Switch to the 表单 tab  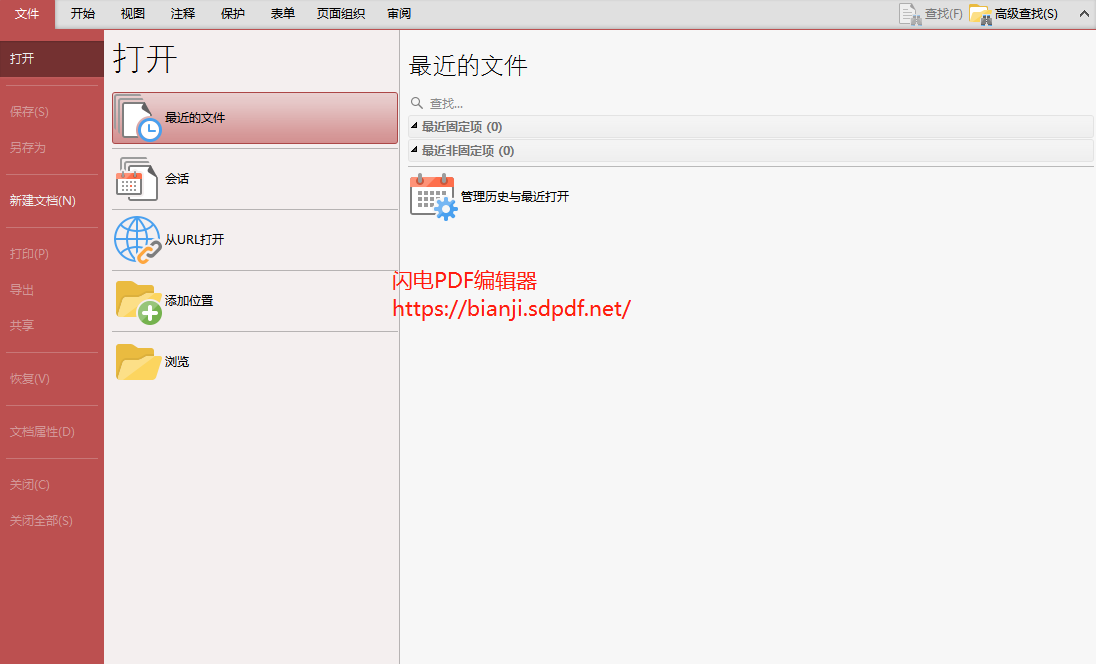click(x=282, y=13)
